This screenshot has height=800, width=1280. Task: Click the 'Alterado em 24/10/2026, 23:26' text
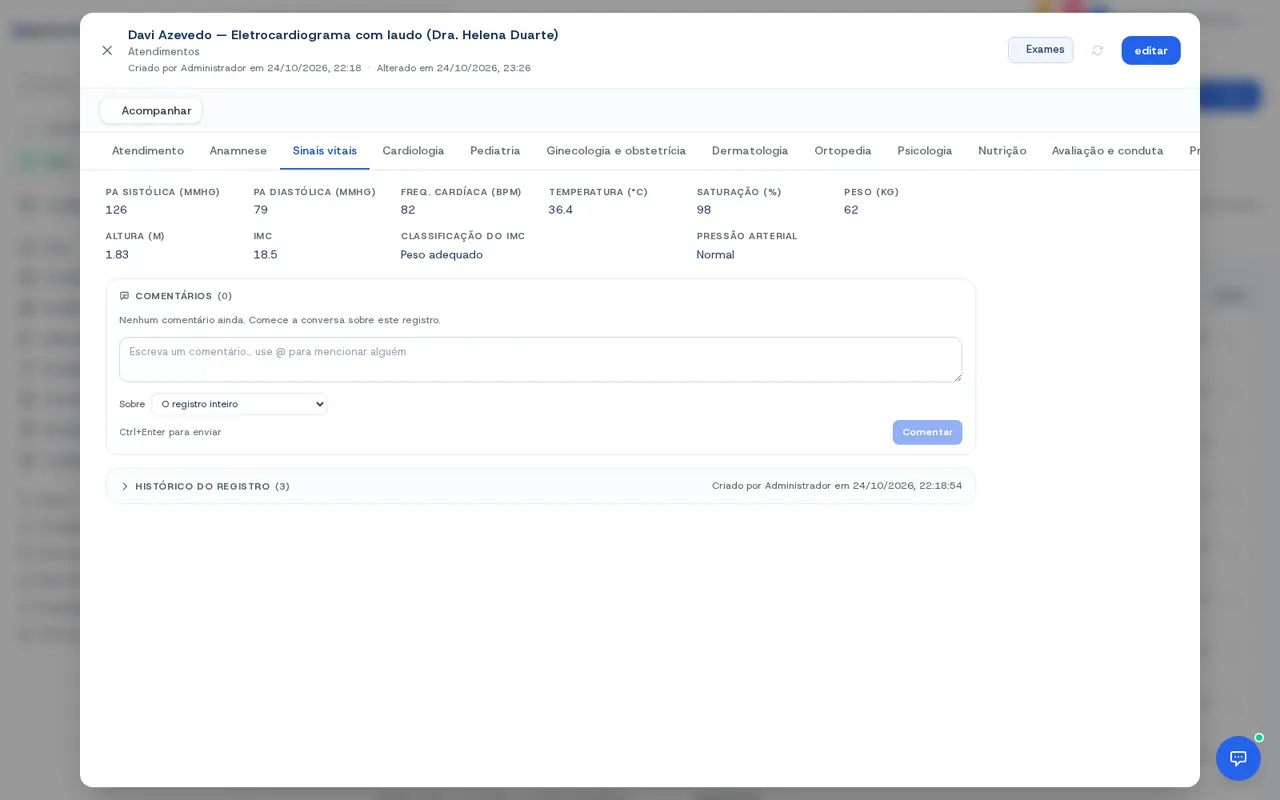pyautogui.click(x=454, y=68)
